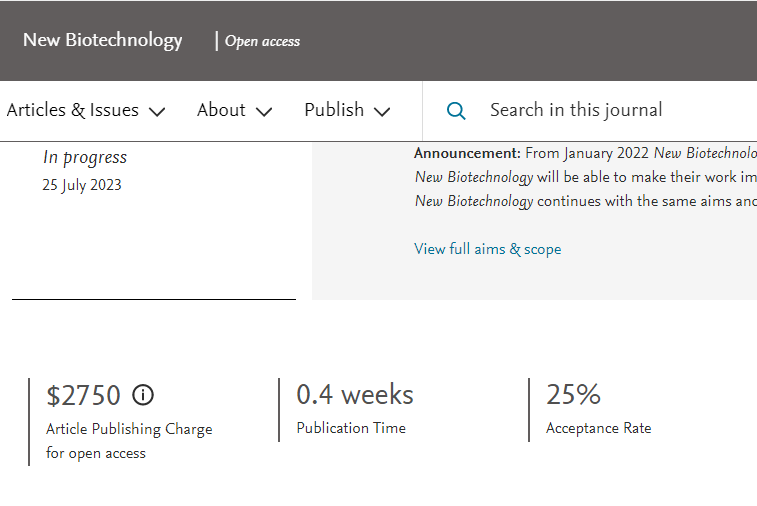757x506 pixels.
Task: Expand the chevron arrow beside About
Action: tap(264, 112)
